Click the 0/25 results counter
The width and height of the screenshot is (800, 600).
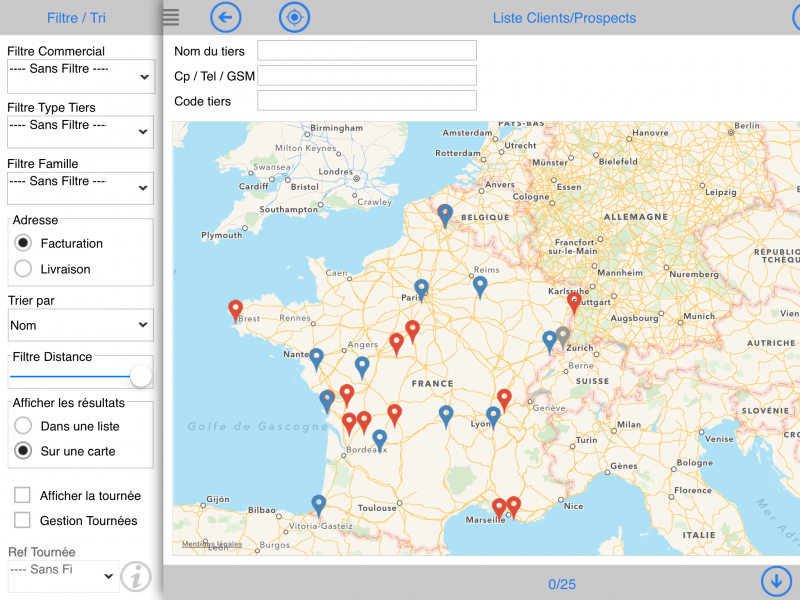[562, 584]
